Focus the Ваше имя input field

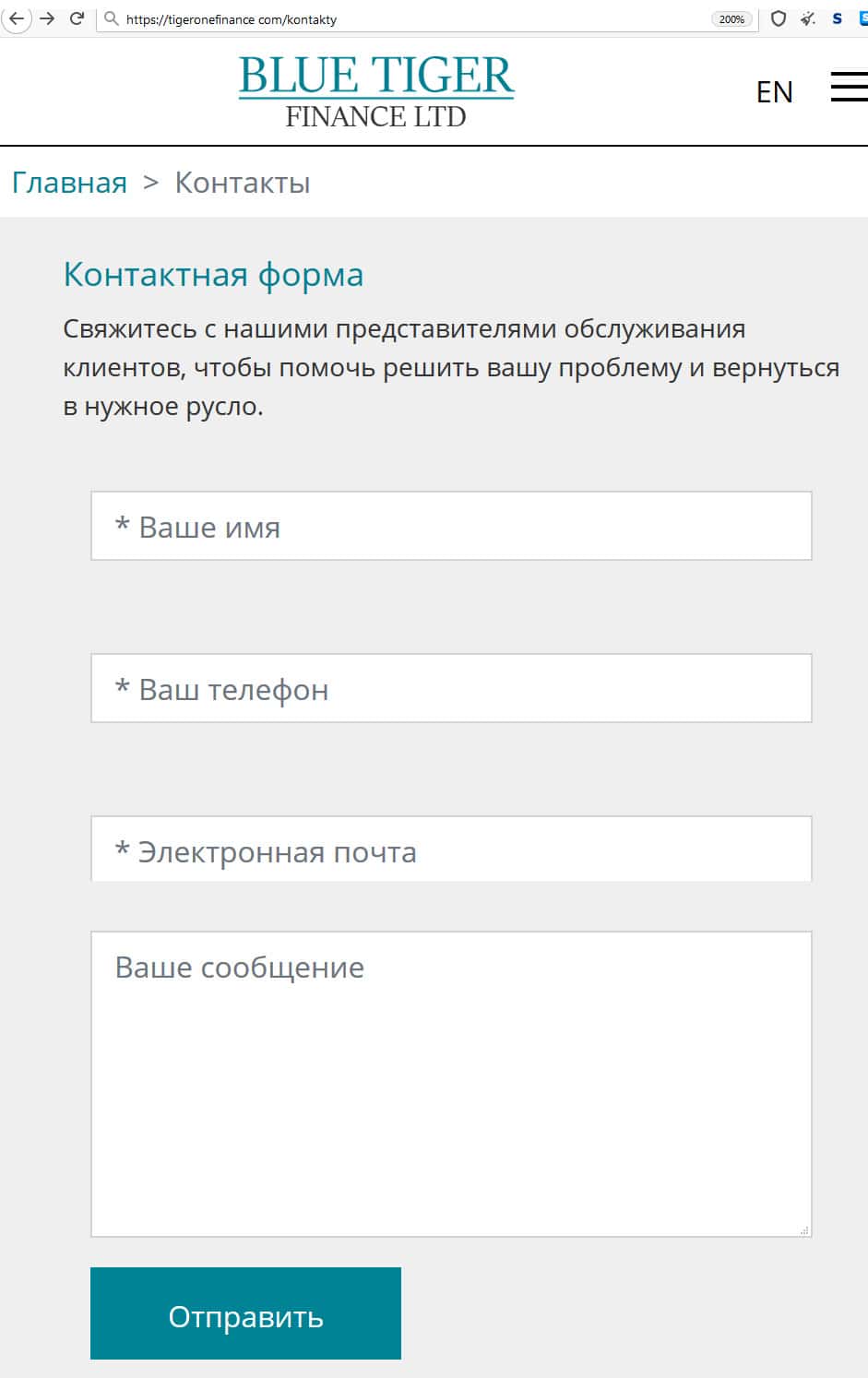451,526
